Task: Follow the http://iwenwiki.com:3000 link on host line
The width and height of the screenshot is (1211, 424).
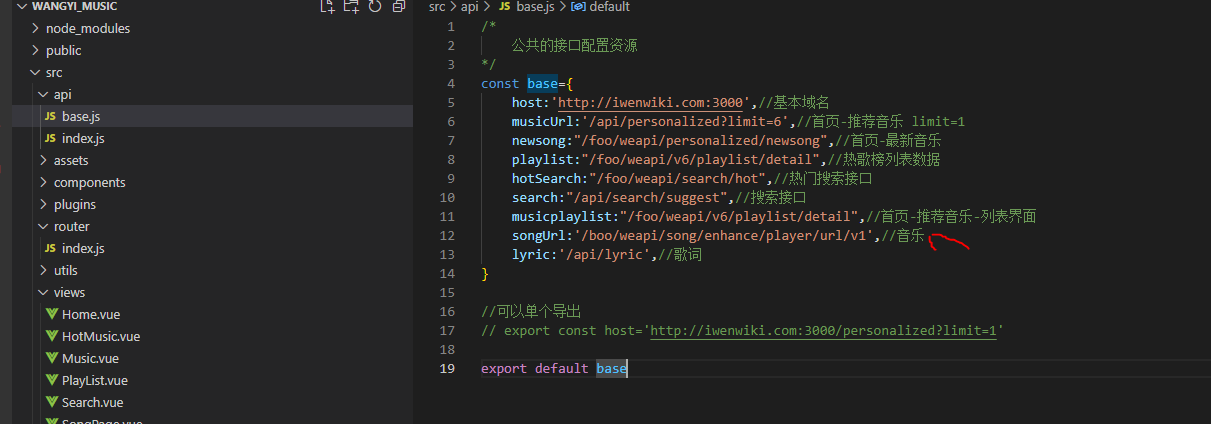Action: point(652,103)
